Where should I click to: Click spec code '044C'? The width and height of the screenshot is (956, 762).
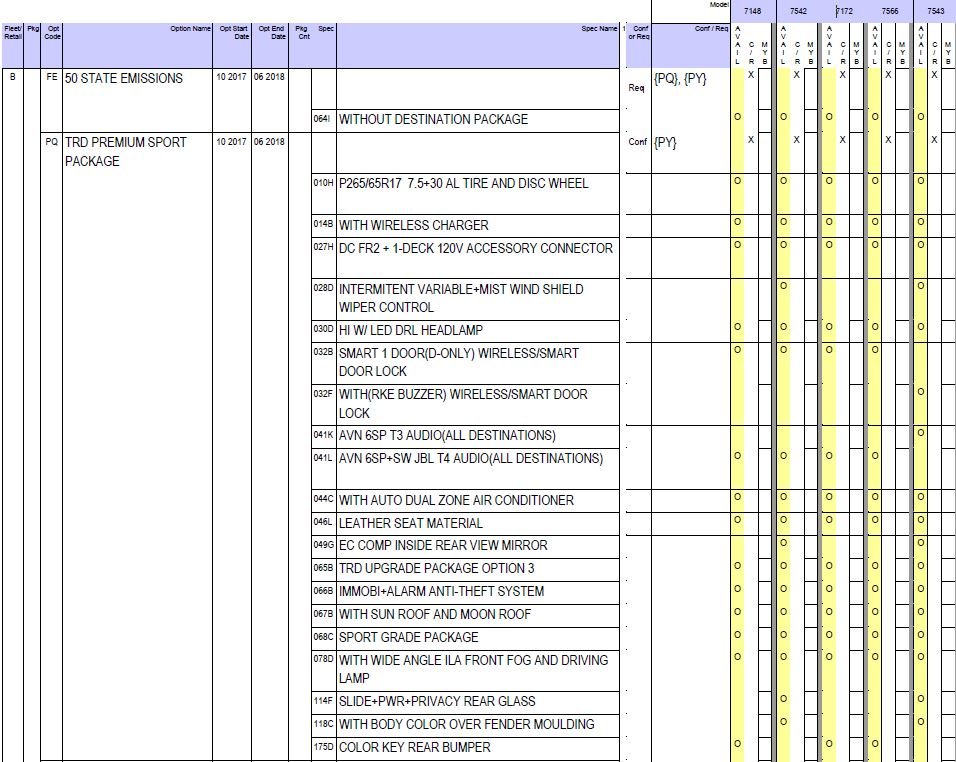point(323,499)
